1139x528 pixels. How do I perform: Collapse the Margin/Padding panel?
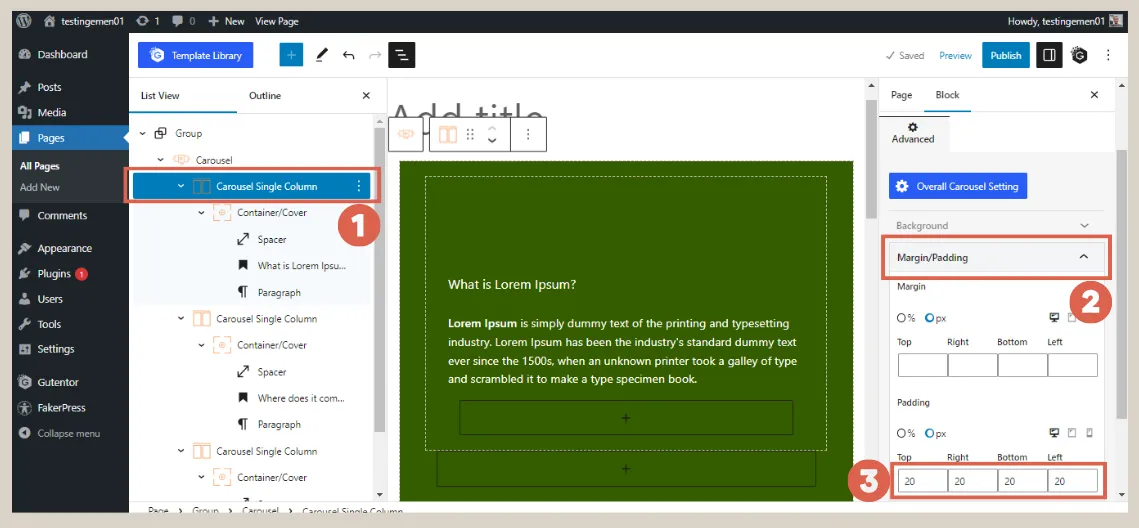1084,257
